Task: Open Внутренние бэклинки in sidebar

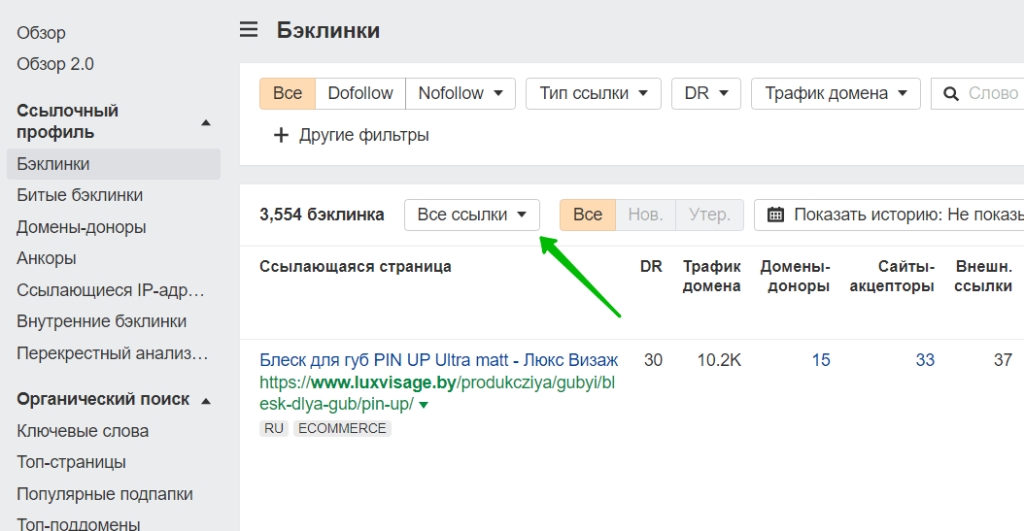Action: 101,321
